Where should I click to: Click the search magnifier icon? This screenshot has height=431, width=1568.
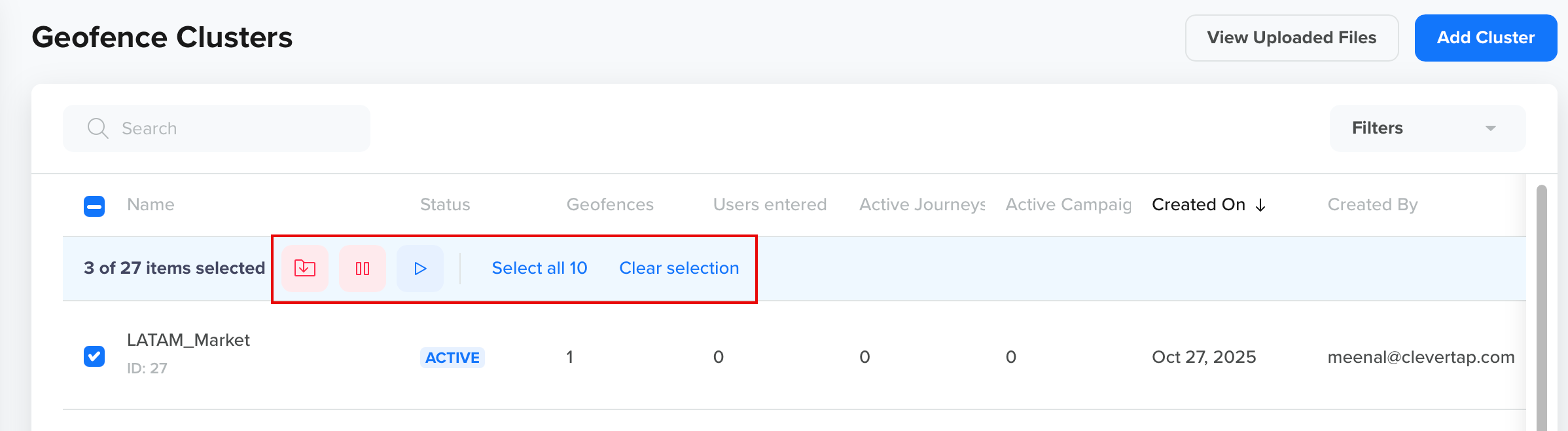pos(97,128)
